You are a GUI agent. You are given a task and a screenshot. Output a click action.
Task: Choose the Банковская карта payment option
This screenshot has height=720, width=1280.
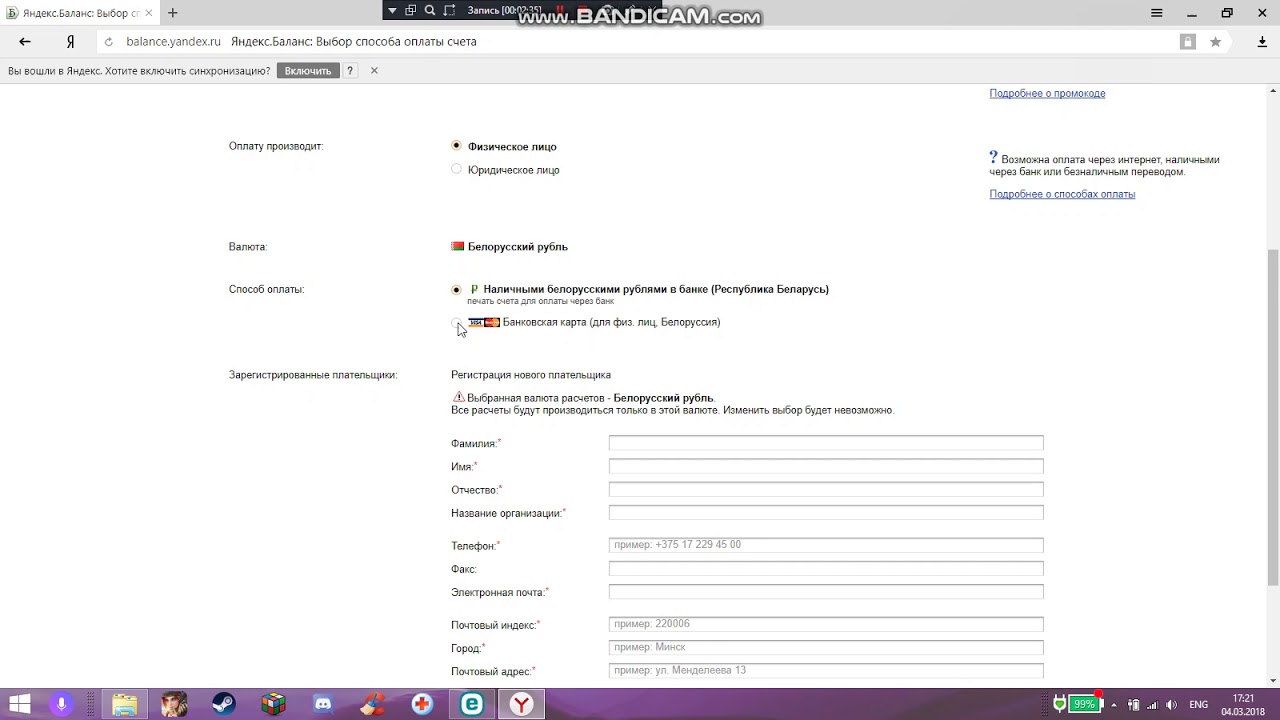coord(456,322)
